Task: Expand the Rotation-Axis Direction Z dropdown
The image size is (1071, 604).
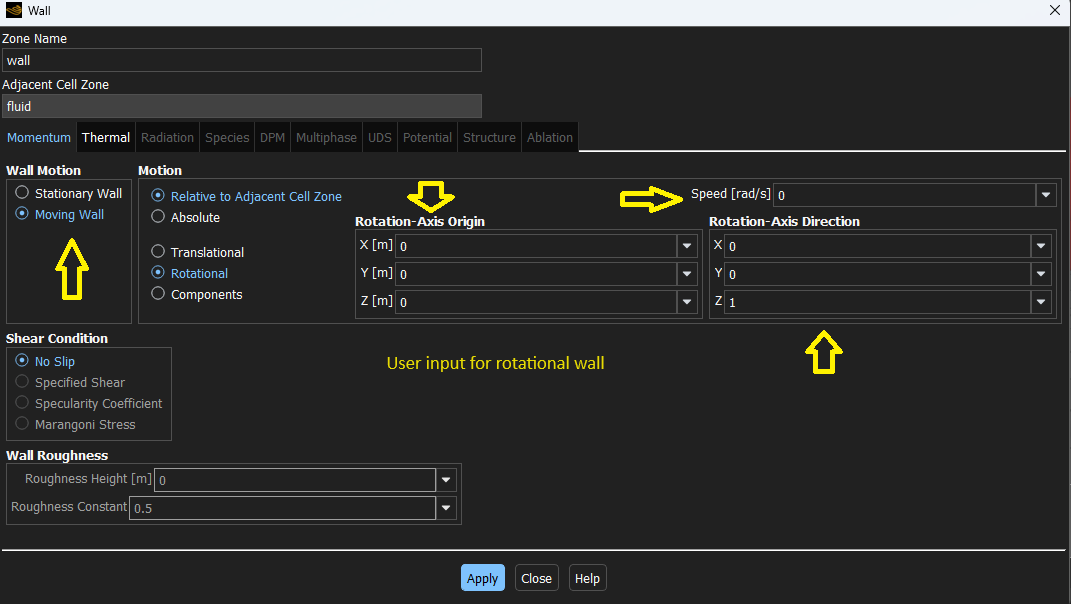Action: 1040,301
